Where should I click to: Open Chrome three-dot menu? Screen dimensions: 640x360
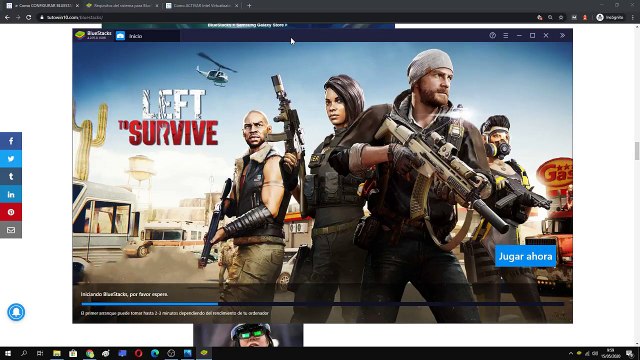pyautogui.click(x=633, y=17)
